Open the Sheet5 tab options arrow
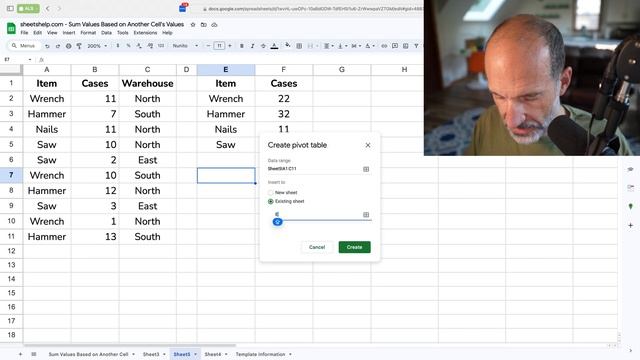This screenshot has width=640, height=360. (x=196, y=354)
